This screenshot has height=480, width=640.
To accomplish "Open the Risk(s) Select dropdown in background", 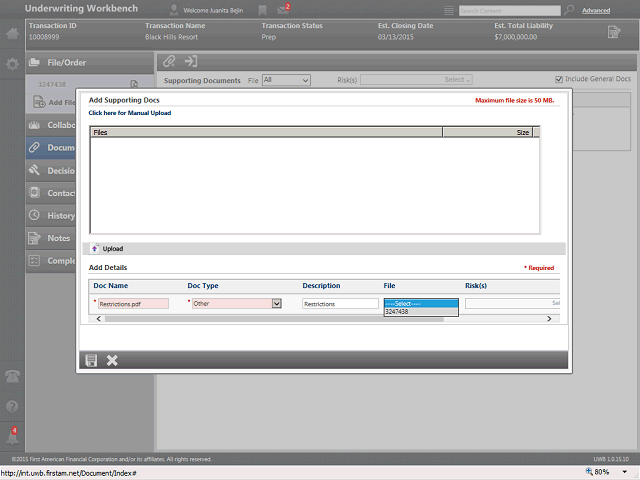I will pyautogui.click(x=416, y=80).
